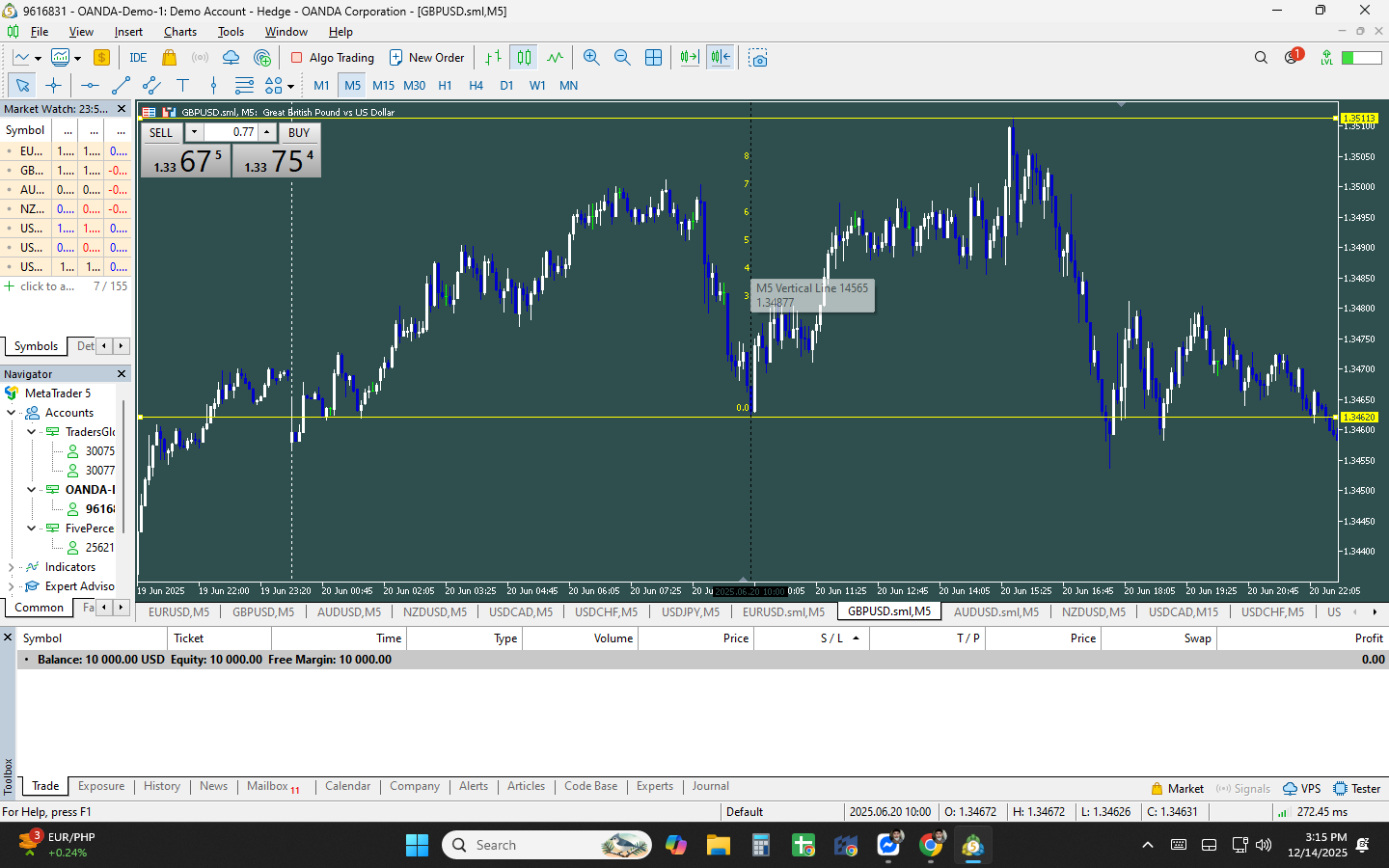Image resolution: width=1389 pixels, height=868 pixels.
Task: Open the Market shopping bag icon
Action: (169, 58)
